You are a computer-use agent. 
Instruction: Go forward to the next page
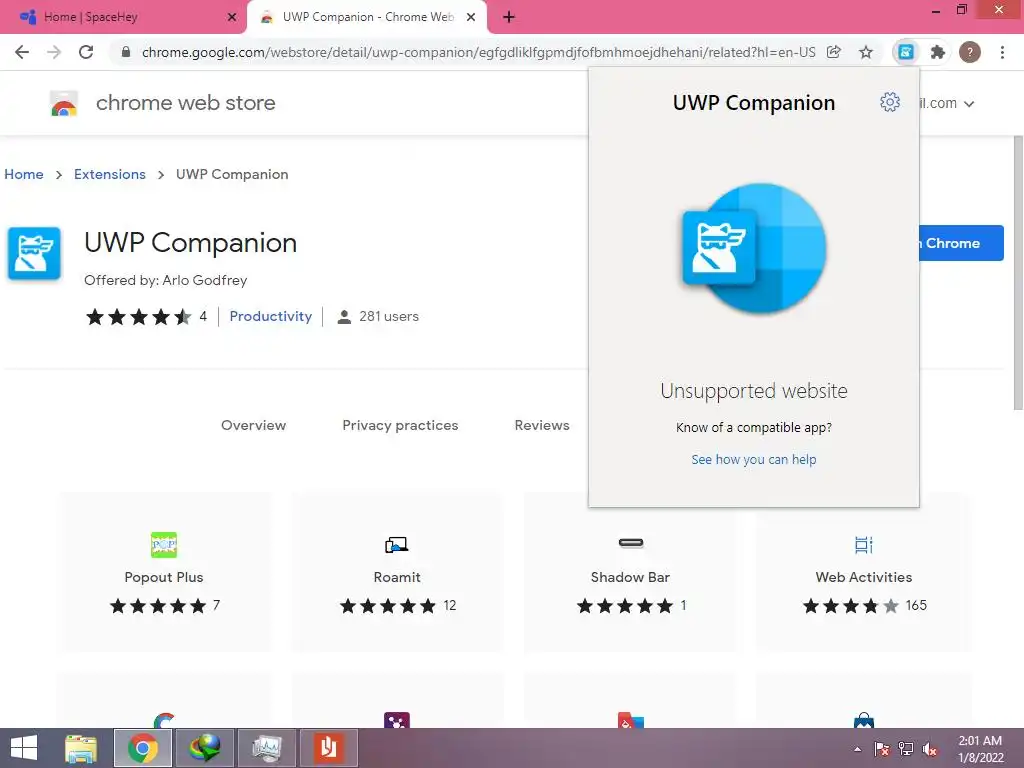click(x=54, y=52)
